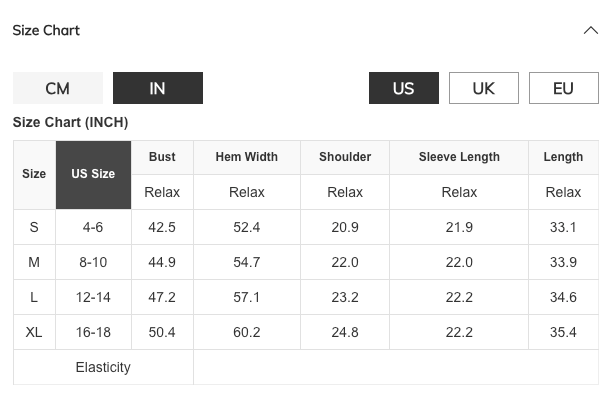The width and height of the screenshot is (602, 410).
Task: Click the dark US Size column header
Action: 93,174
